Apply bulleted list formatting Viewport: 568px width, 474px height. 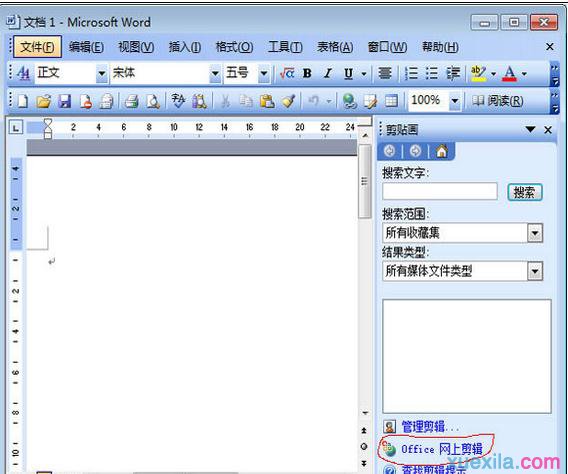point(431,74)
